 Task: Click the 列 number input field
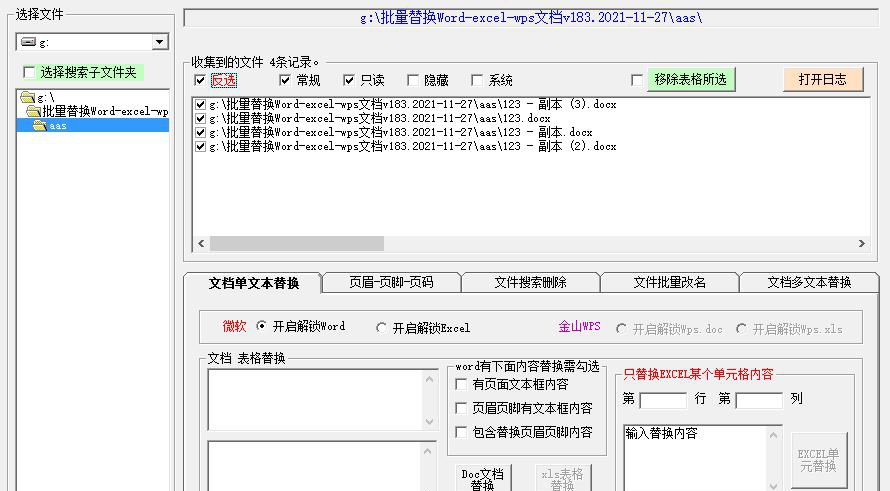click(759, 400)
